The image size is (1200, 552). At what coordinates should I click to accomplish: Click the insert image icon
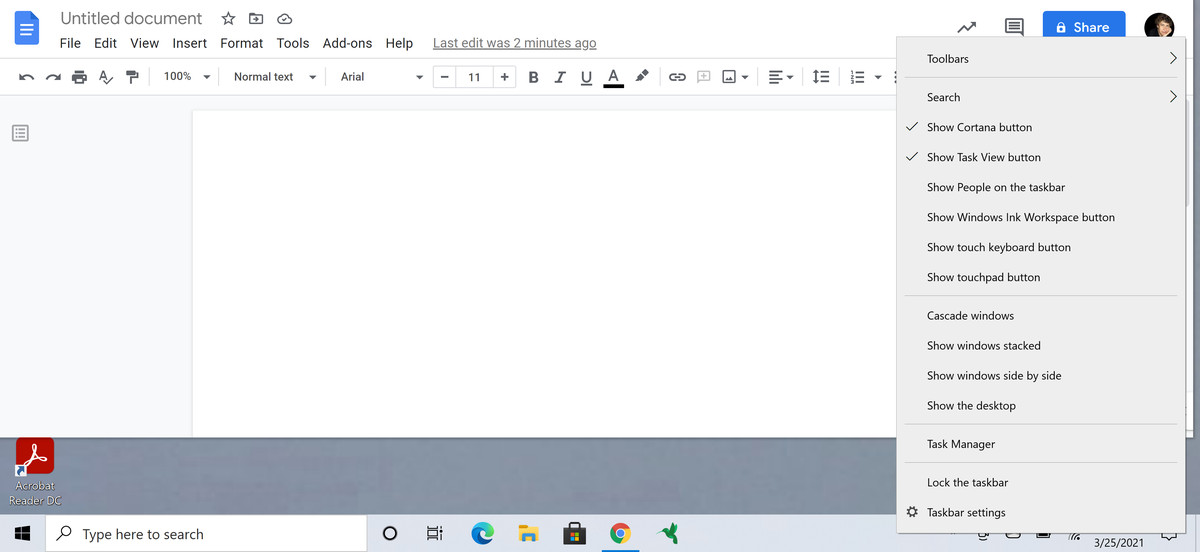click(729, 77)
